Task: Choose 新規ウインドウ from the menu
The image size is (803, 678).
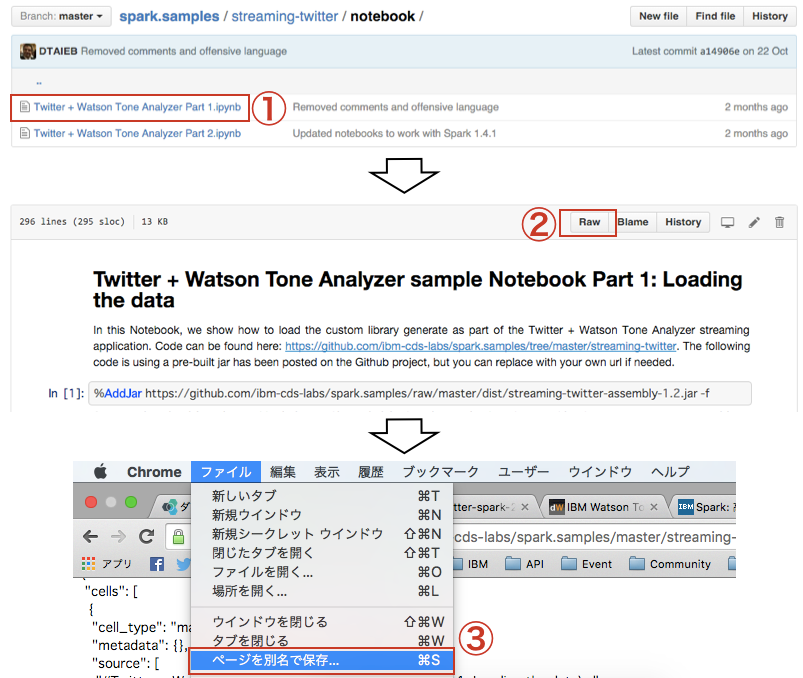Action: point(322,515)
